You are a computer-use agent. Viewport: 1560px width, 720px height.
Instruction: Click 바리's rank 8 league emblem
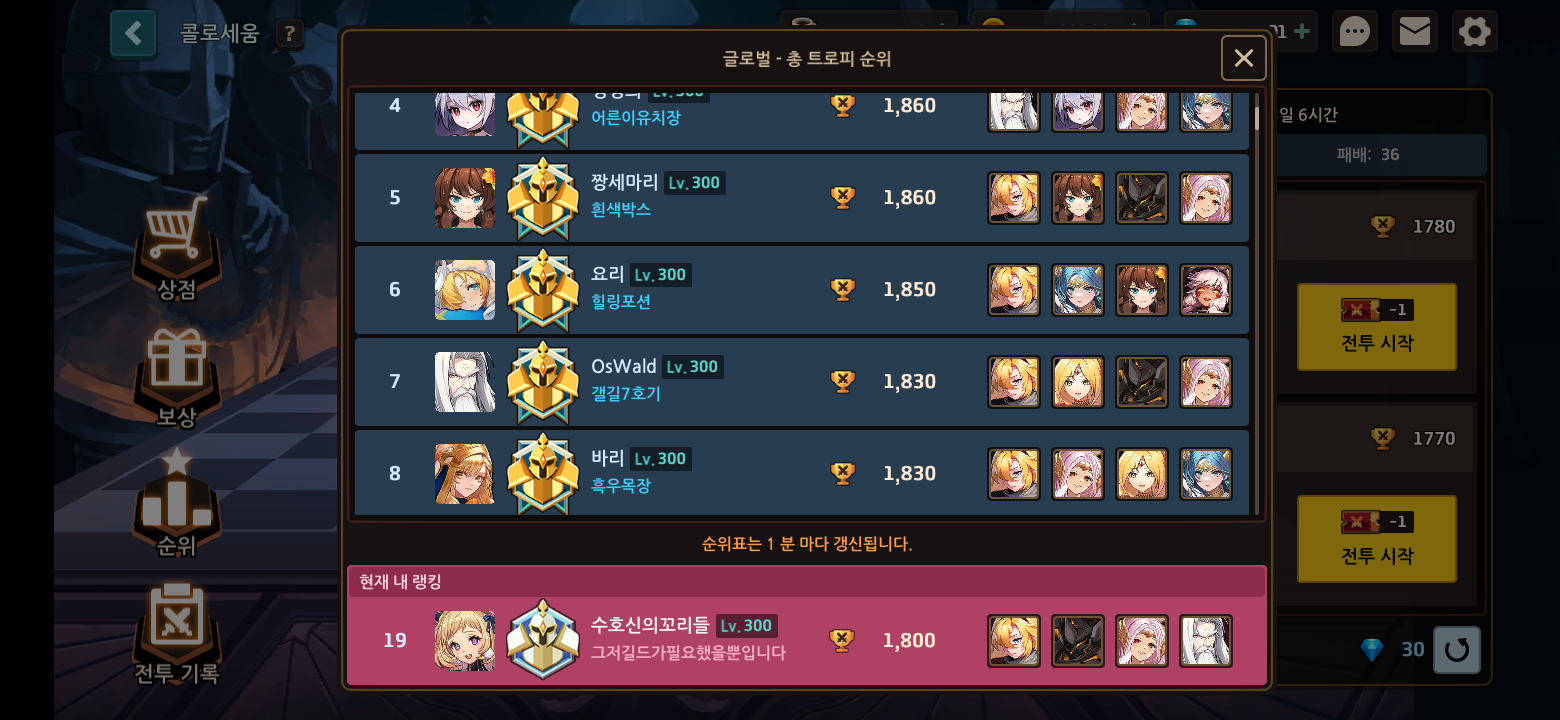543,474
